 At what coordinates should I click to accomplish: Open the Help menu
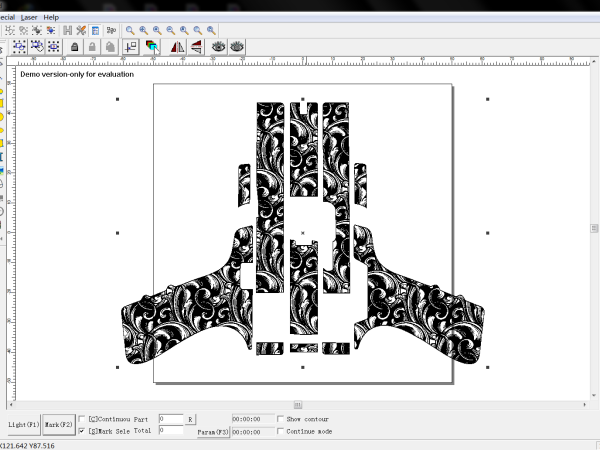(x=51, y=17)
